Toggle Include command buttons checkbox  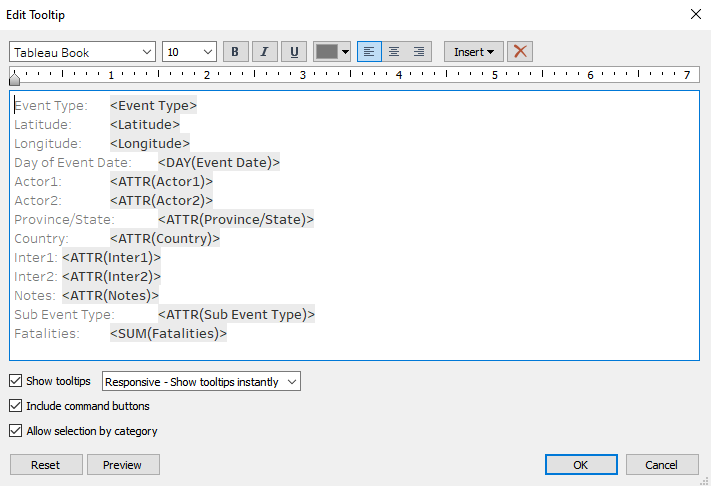pyautogui.click(x=15, y=406)
